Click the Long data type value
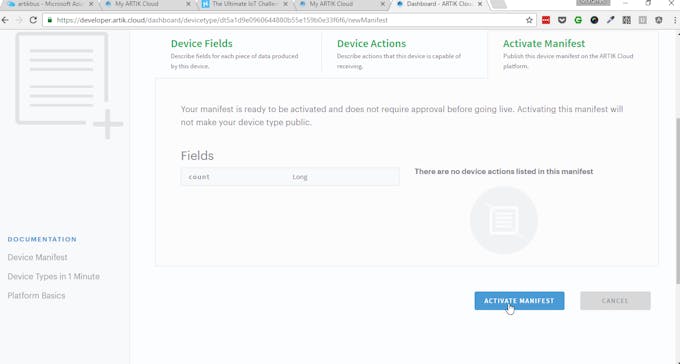Screen dimensions: 680x364 (300, 177)
